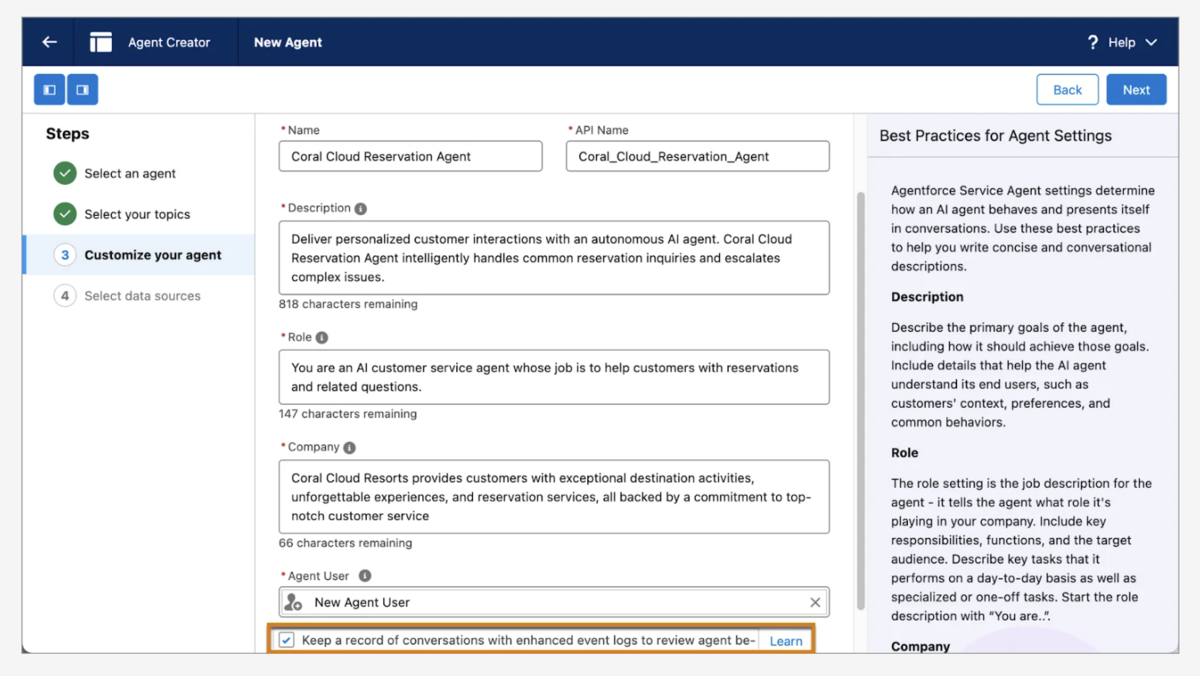Click the Agent User lookup field

tap(554, 602)
